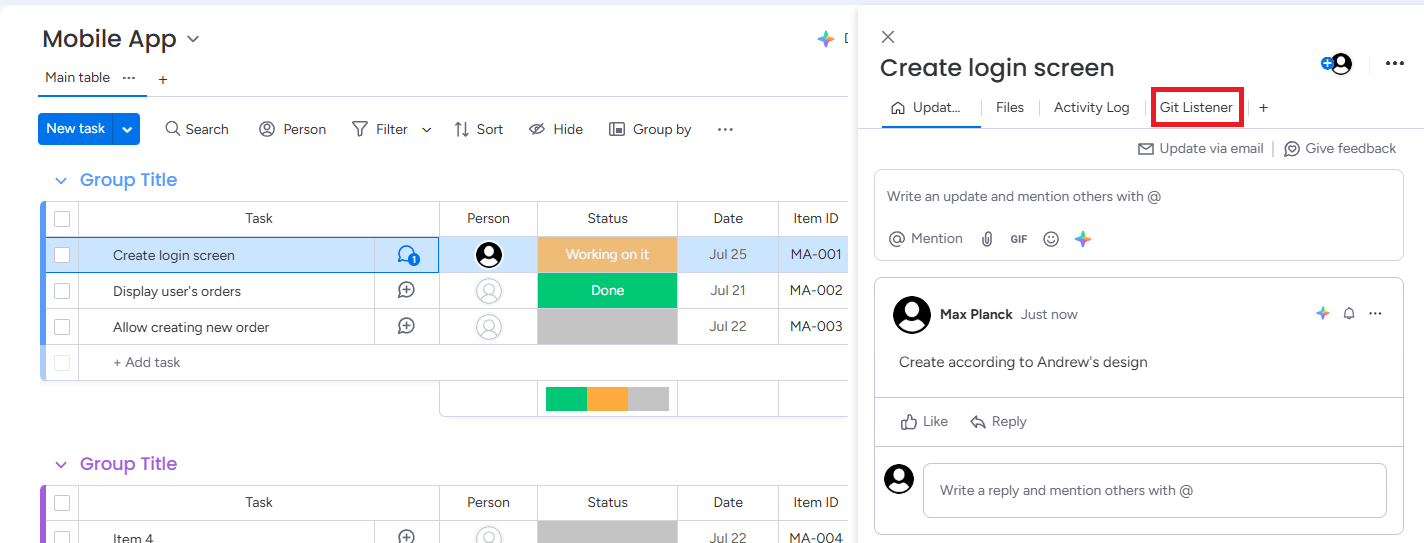This screenshot has width=1424, height=543.
Task: Click the Update via email link
Action: click(x=1200, y=149)
